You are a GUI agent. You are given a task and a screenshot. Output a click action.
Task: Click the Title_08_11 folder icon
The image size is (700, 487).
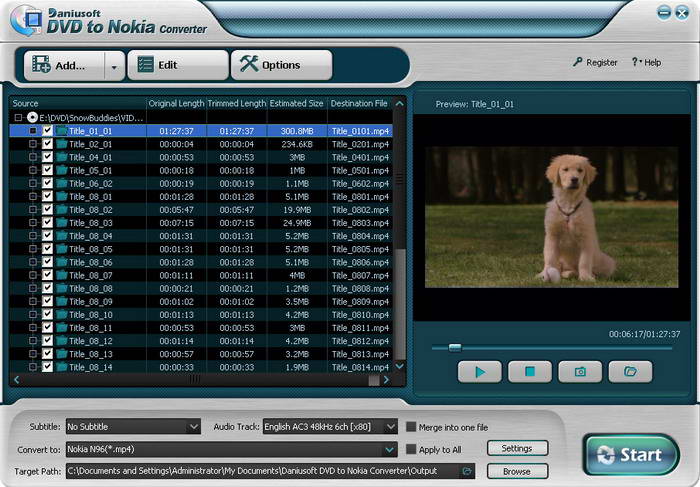[62, 328]
